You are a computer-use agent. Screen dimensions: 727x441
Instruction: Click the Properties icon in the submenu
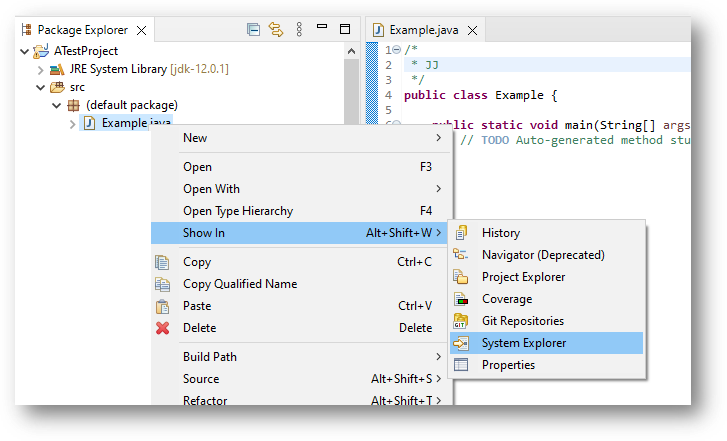pos(461,365)
